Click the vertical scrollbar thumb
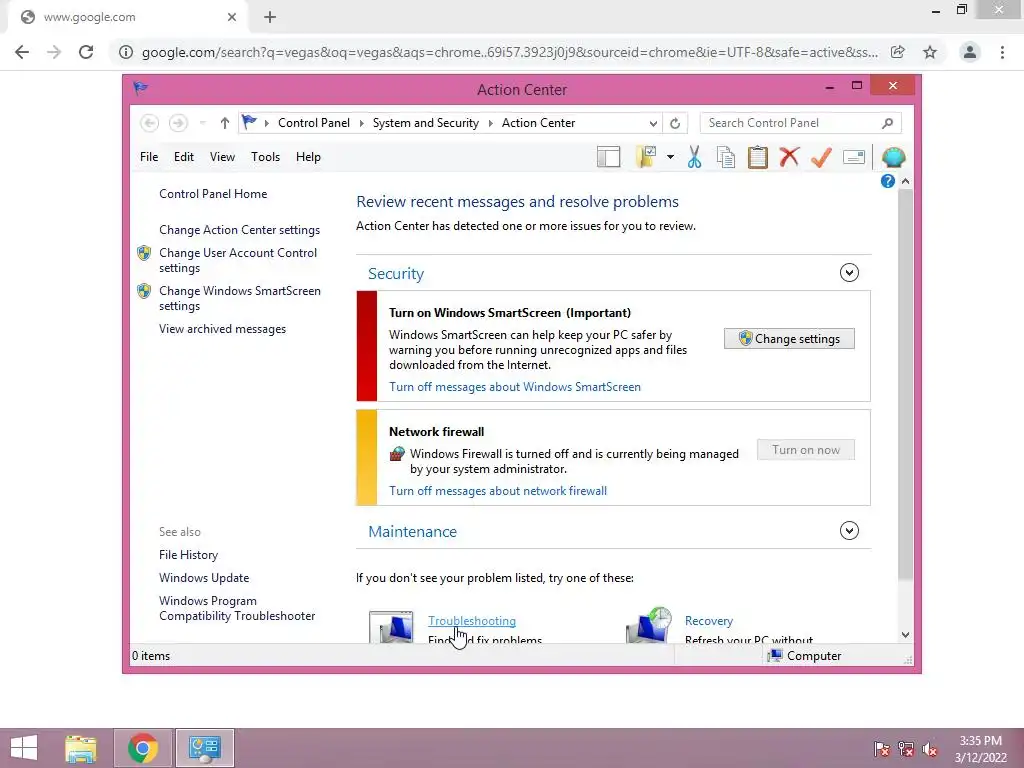The width and height of the screenshot is (1024, 768). [905, 384]
